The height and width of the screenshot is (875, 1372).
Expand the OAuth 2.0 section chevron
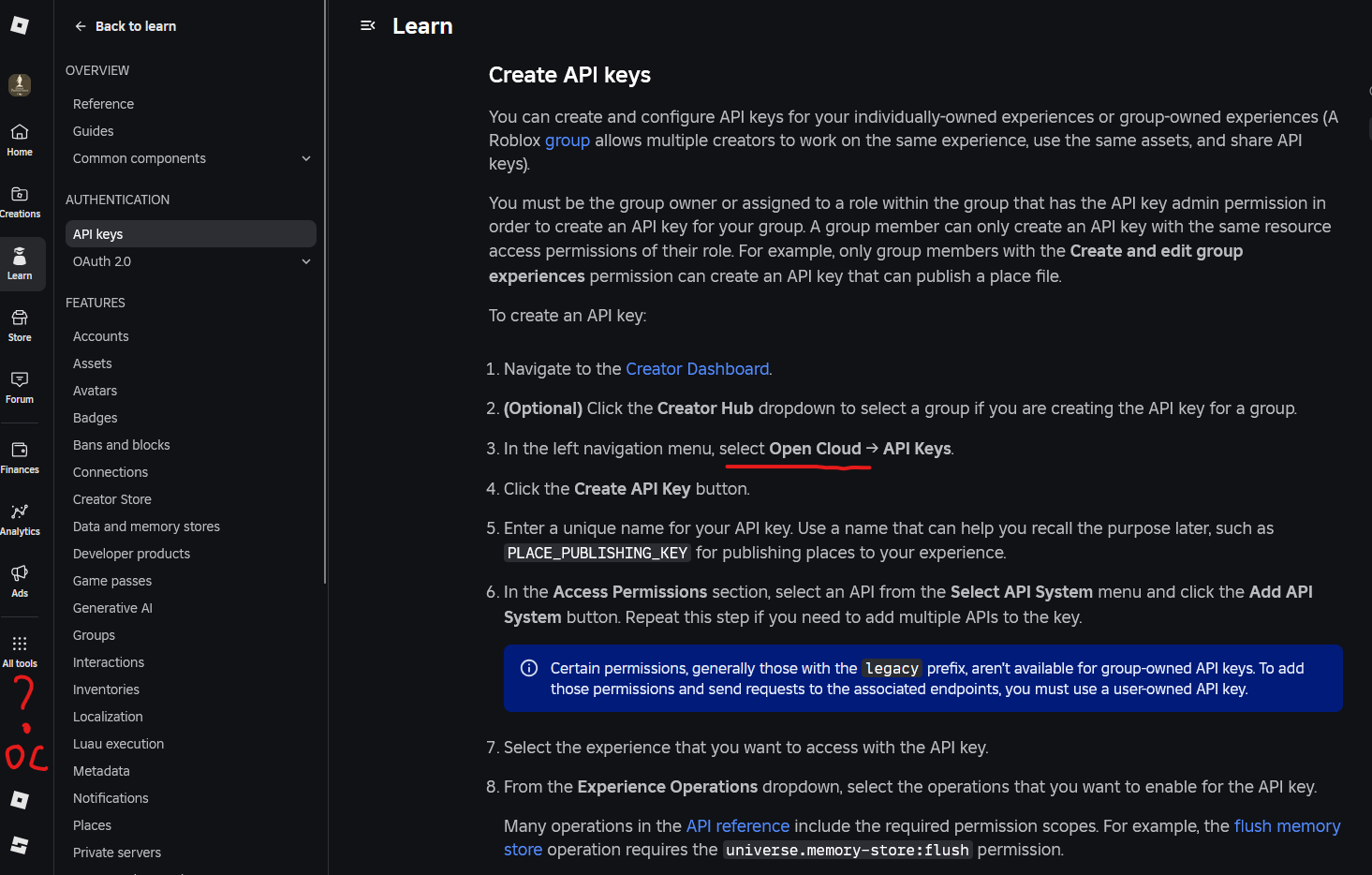[306, 261]
